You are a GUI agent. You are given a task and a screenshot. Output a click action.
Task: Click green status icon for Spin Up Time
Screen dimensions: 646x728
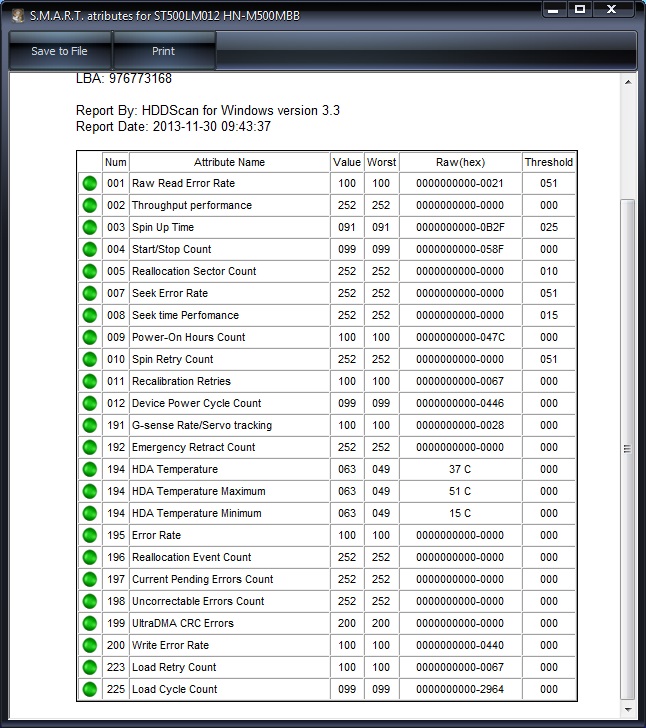90,228
